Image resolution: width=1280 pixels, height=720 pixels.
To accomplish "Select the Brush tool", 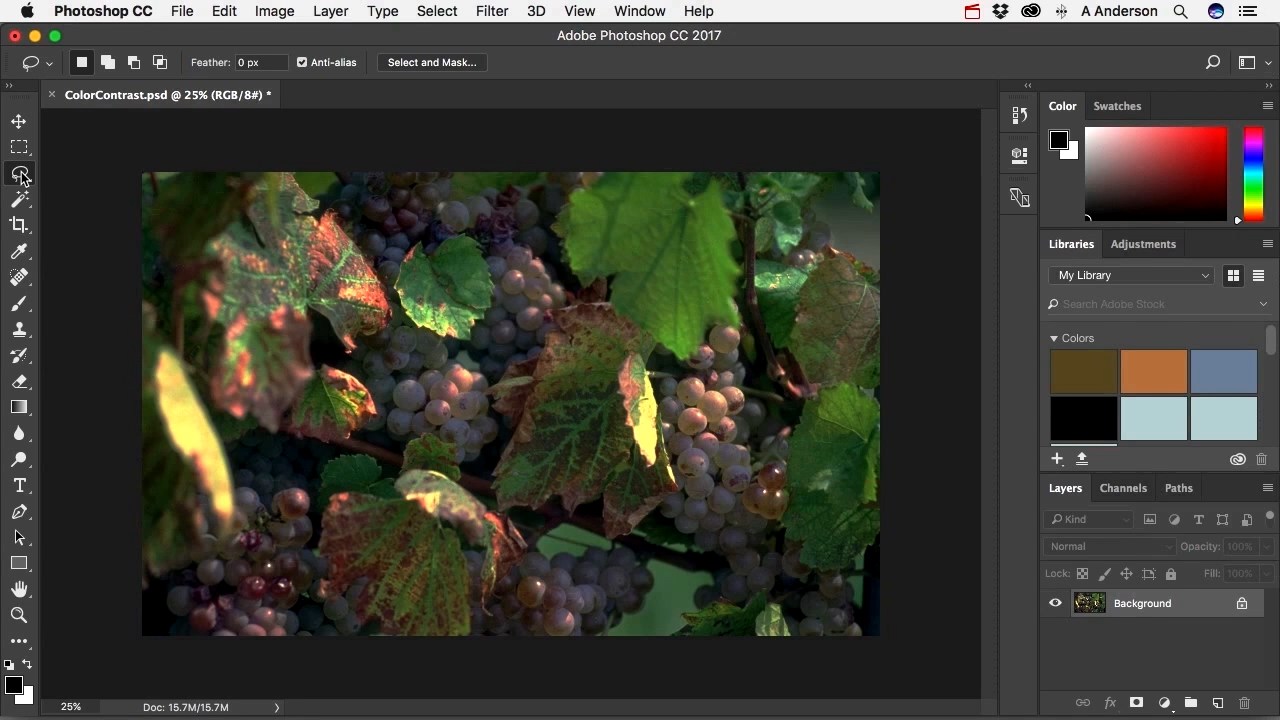I will click(19, 304).
